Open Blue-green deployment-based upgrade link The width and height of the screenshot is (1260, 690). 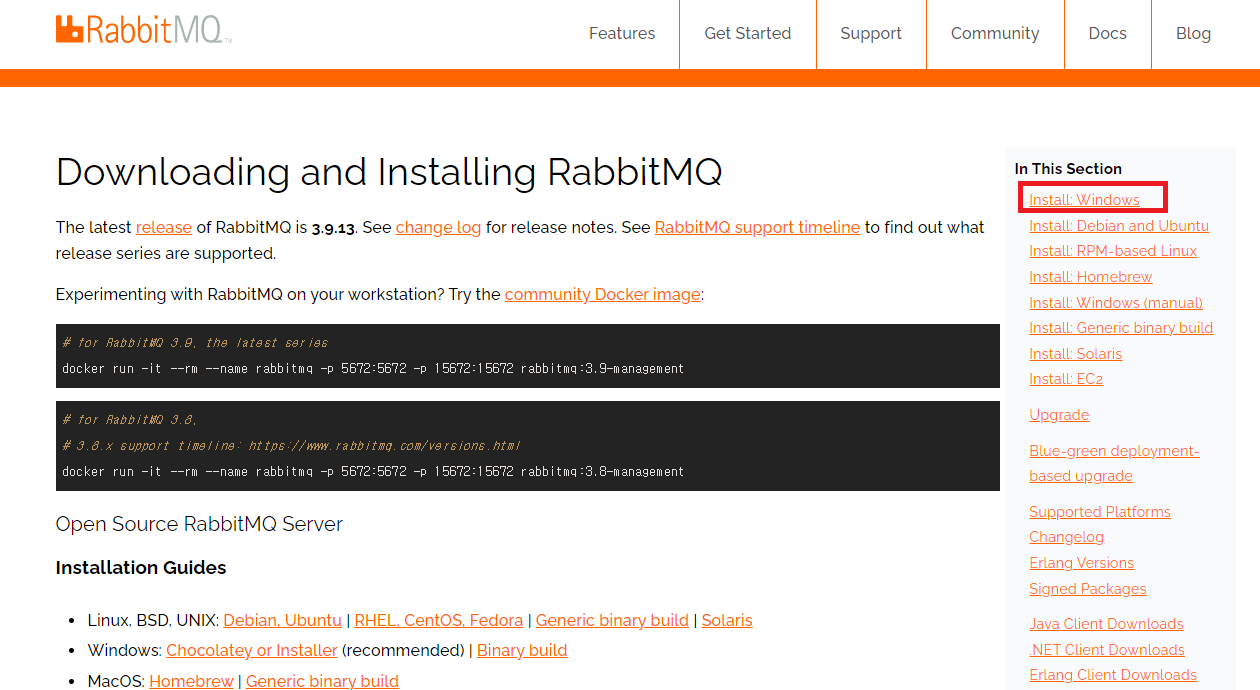pos(1114,463)
